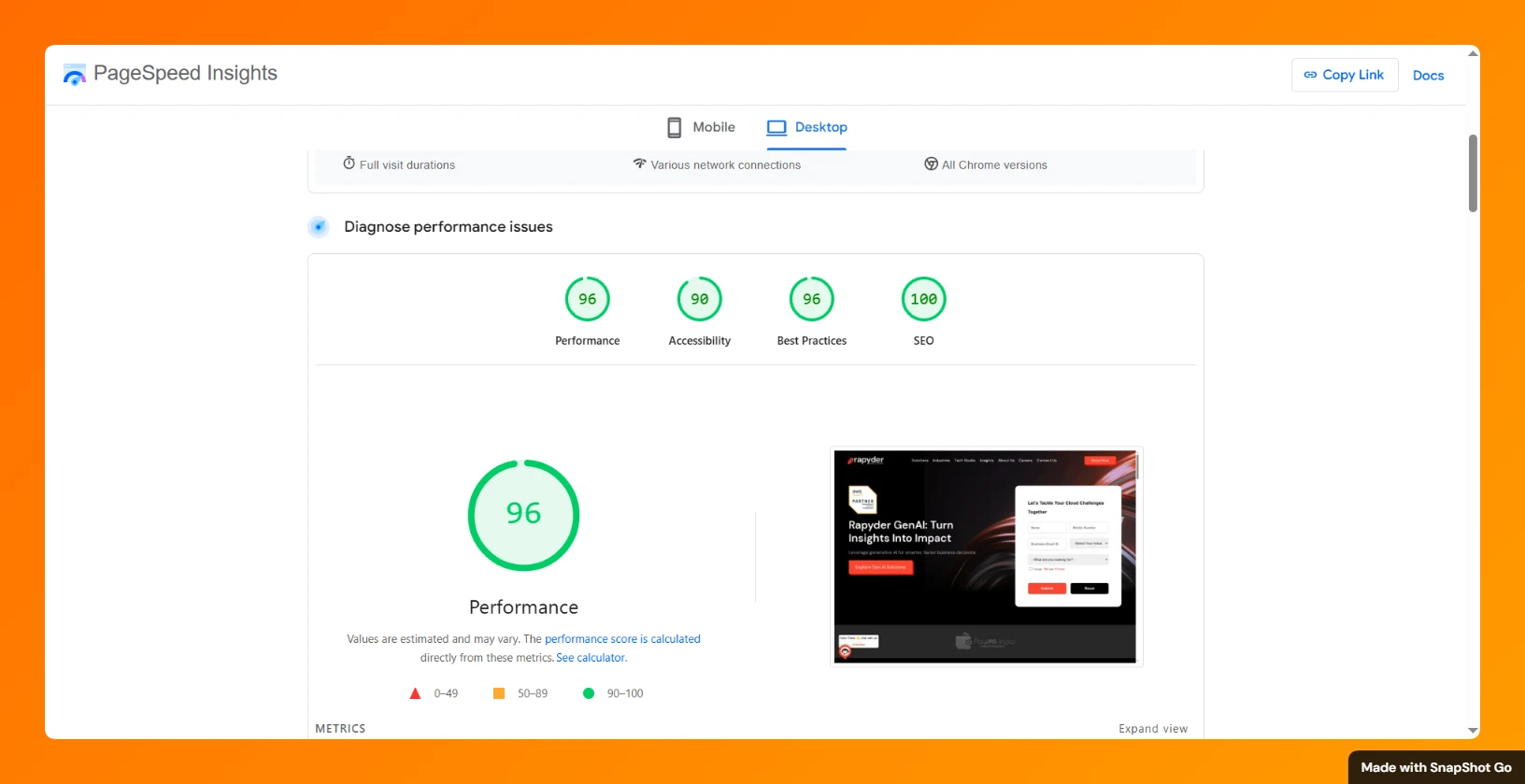
Task: Click the page scrollbar thumb
Action: tap(1473, 173)
